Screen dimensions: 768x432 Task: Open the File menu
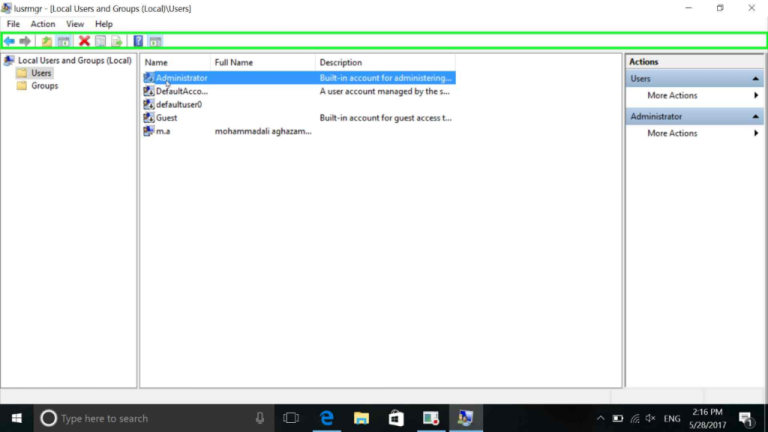click(x=13, y=24)
